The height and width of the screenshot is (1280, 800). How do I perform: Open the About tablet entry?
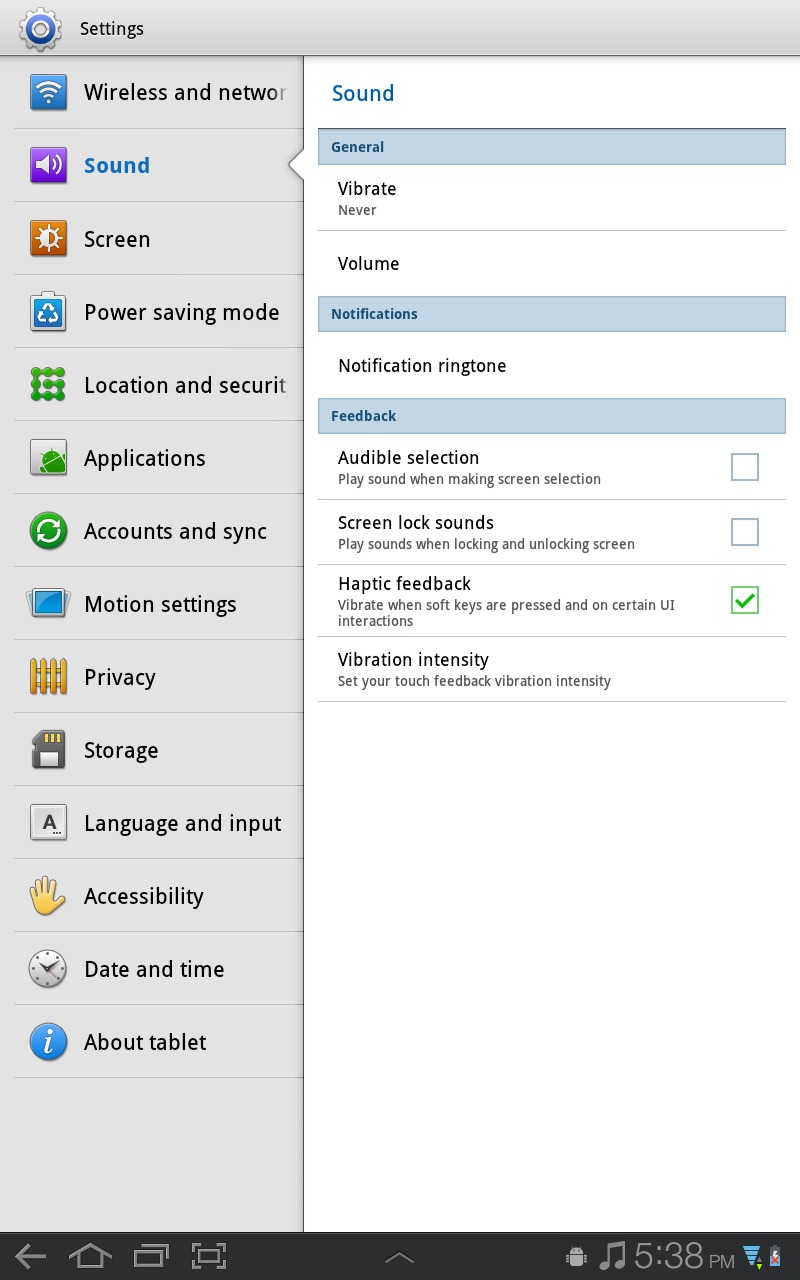159,1042
